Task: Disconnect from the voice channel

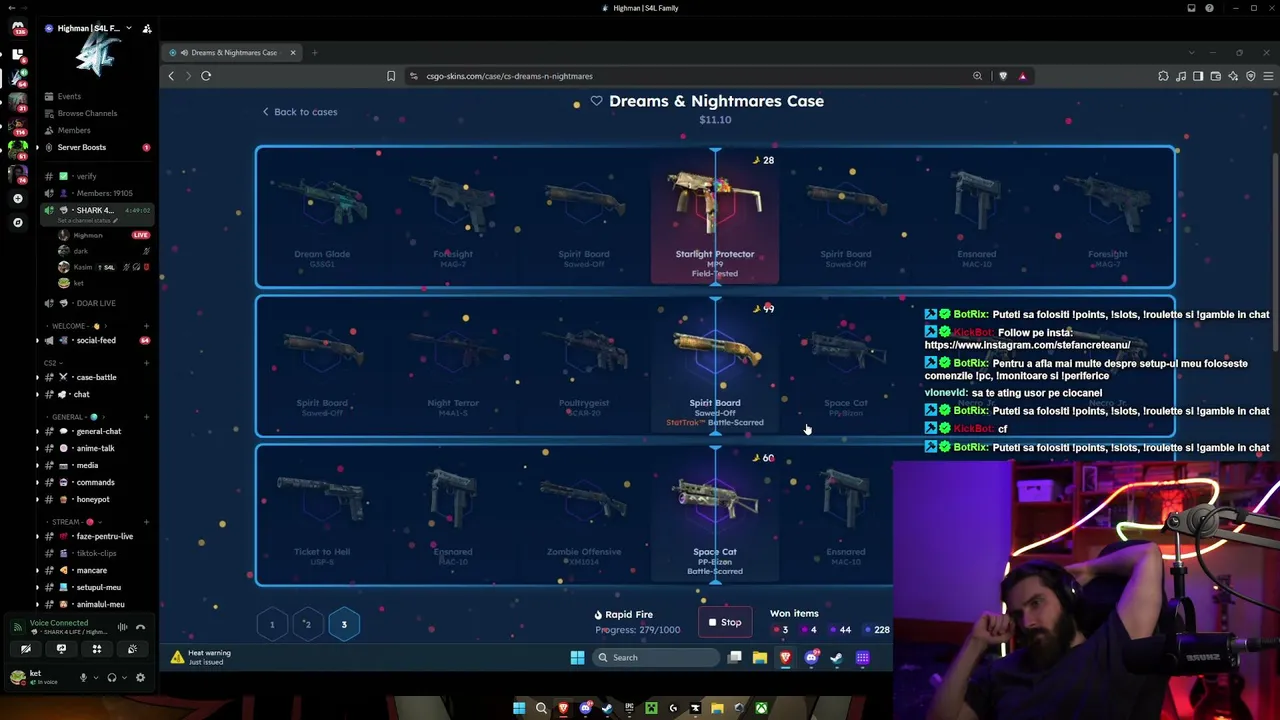Action: (140, 627)
